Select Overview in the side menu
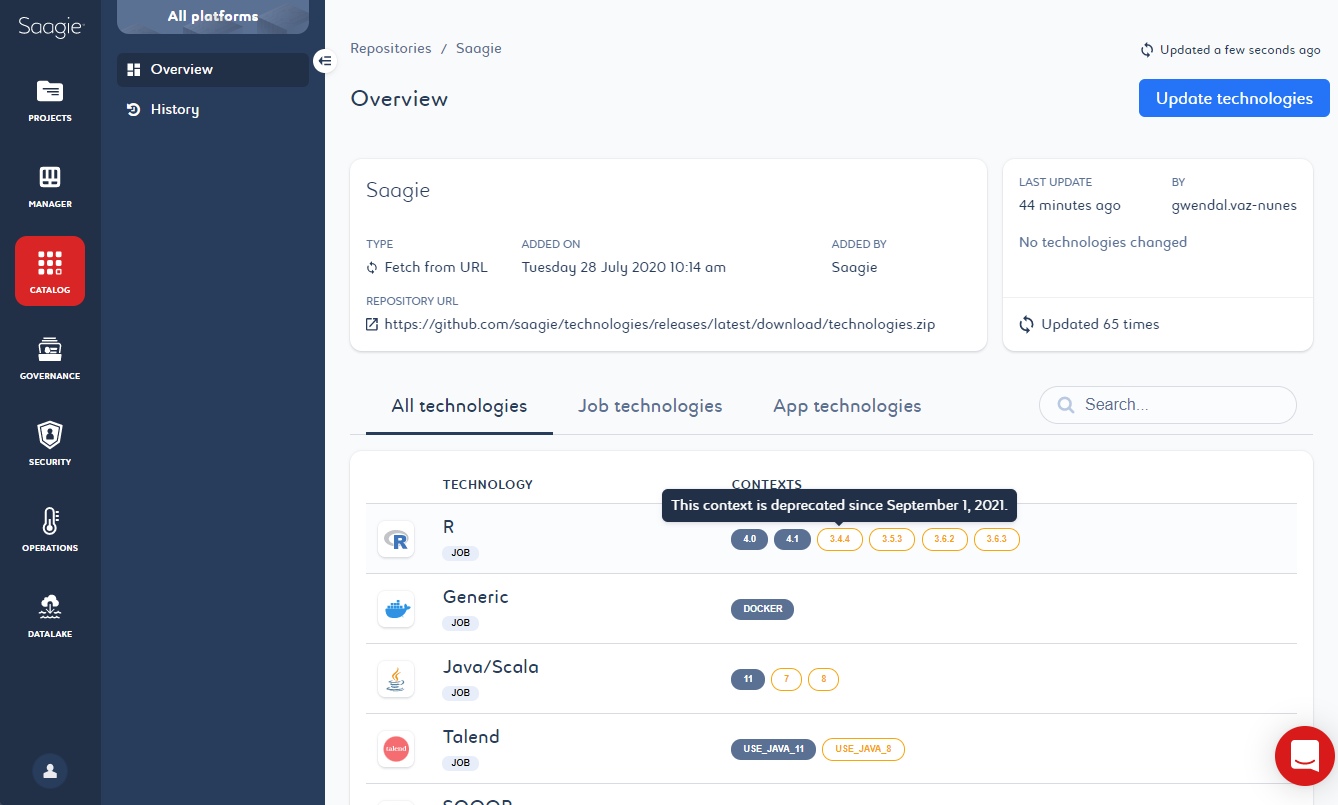Screen dimensions: 1338x805 tap(213, 69)
